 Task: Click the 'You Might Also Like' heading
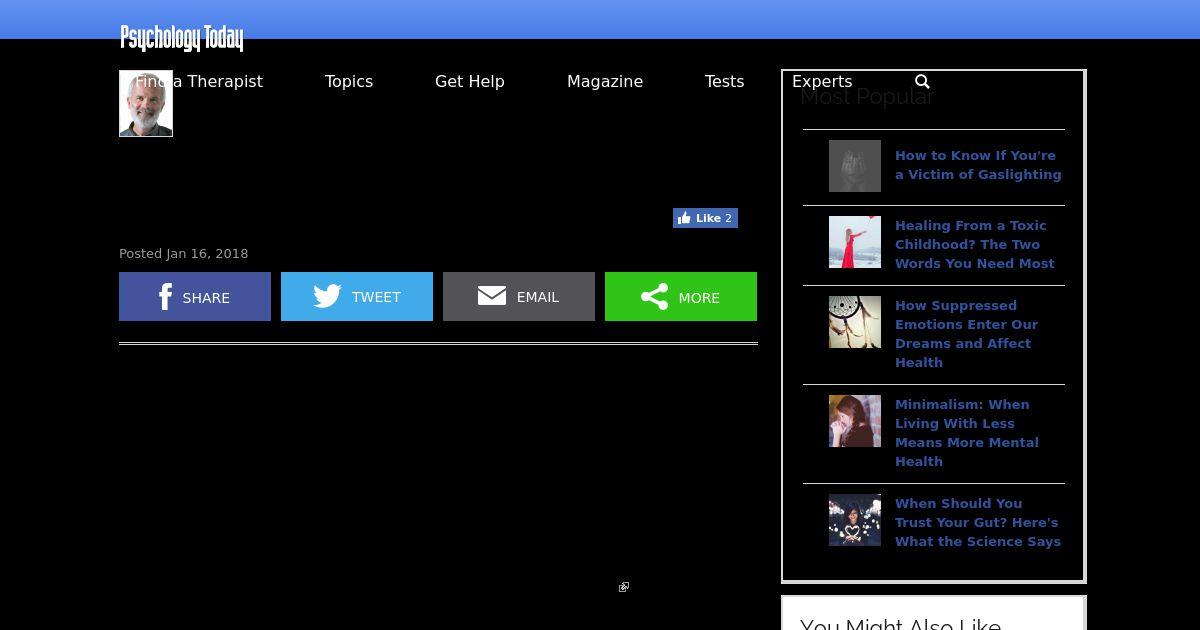click(900, 624)
